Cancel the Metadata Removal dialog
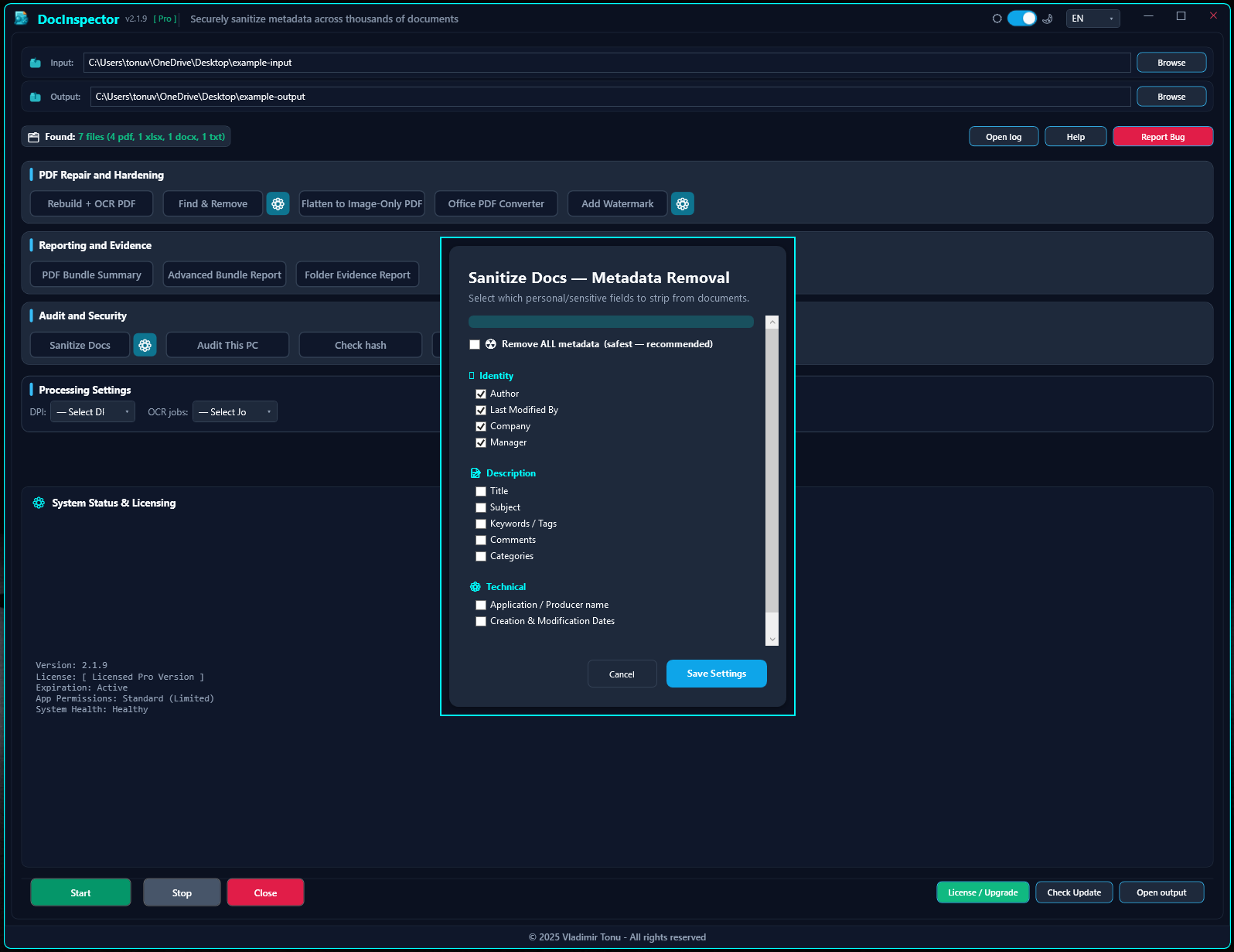This screenshot has height=952, width=1234. point(622,674)
